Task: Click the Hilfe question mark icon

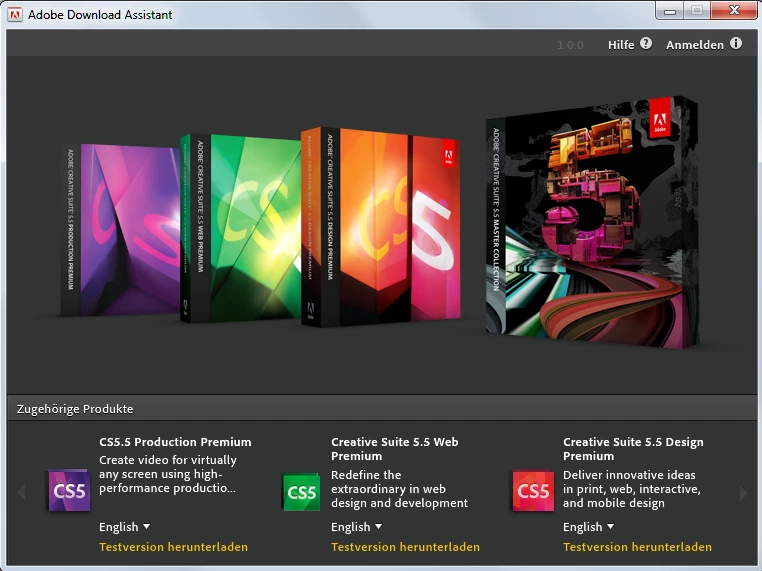Action: click(x=645, y=44)
